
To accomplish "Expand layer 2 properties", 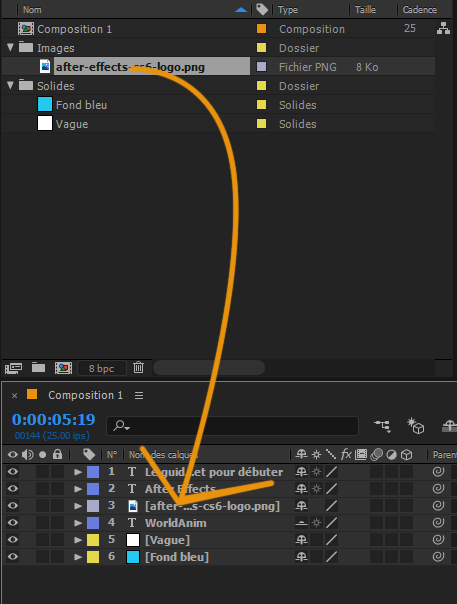I will pyautogui.click(x=78, y=489).
